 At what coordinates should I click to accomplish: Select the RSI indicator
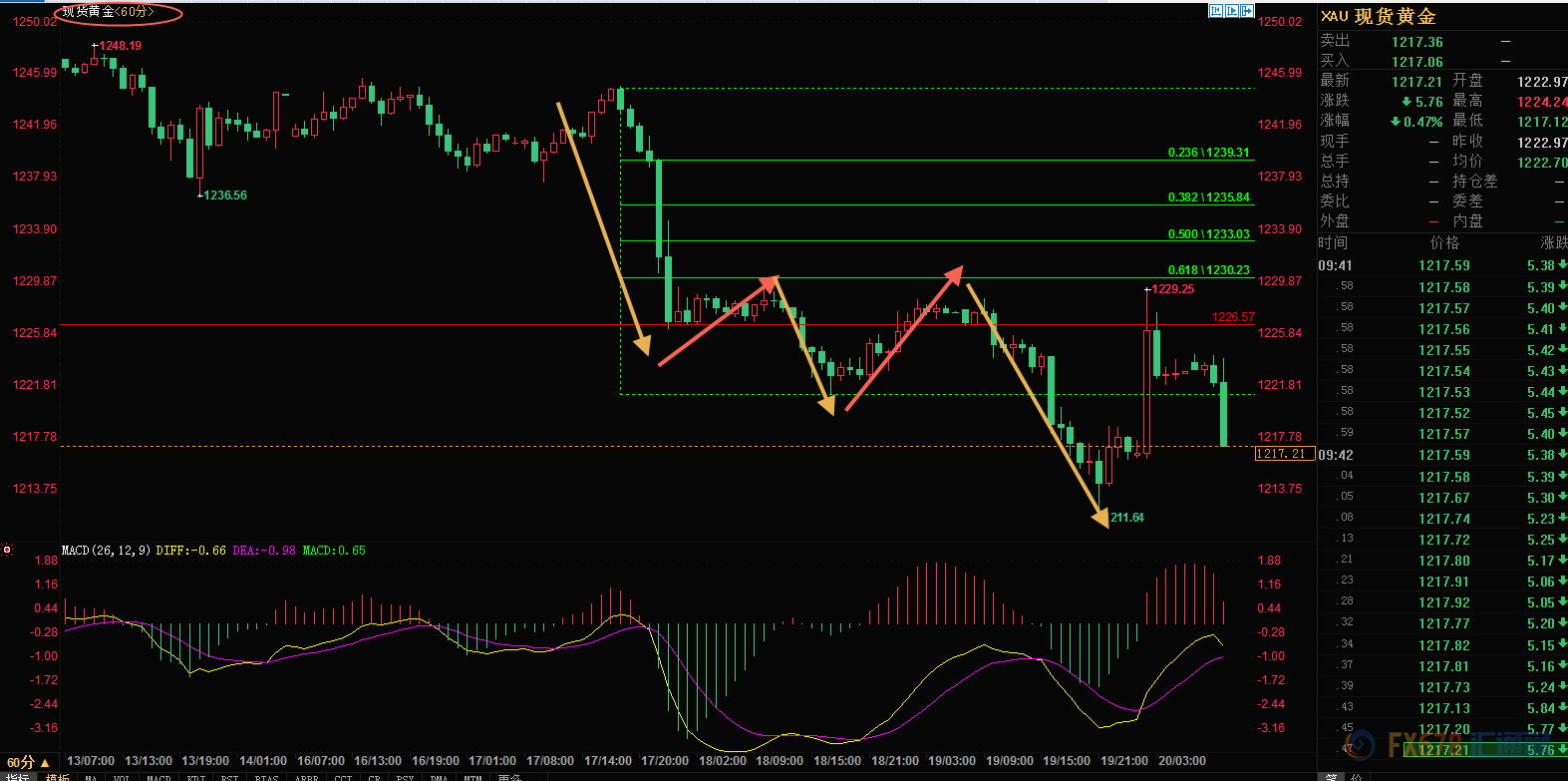pyautogui.click(x=229, y=778)
